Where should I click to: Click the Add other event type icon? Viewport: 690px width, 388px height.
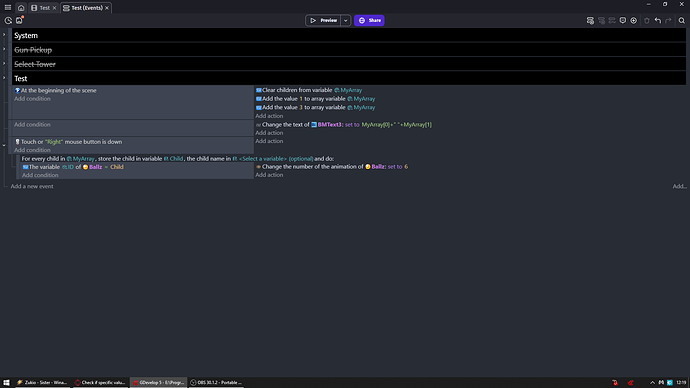[634, 21]
